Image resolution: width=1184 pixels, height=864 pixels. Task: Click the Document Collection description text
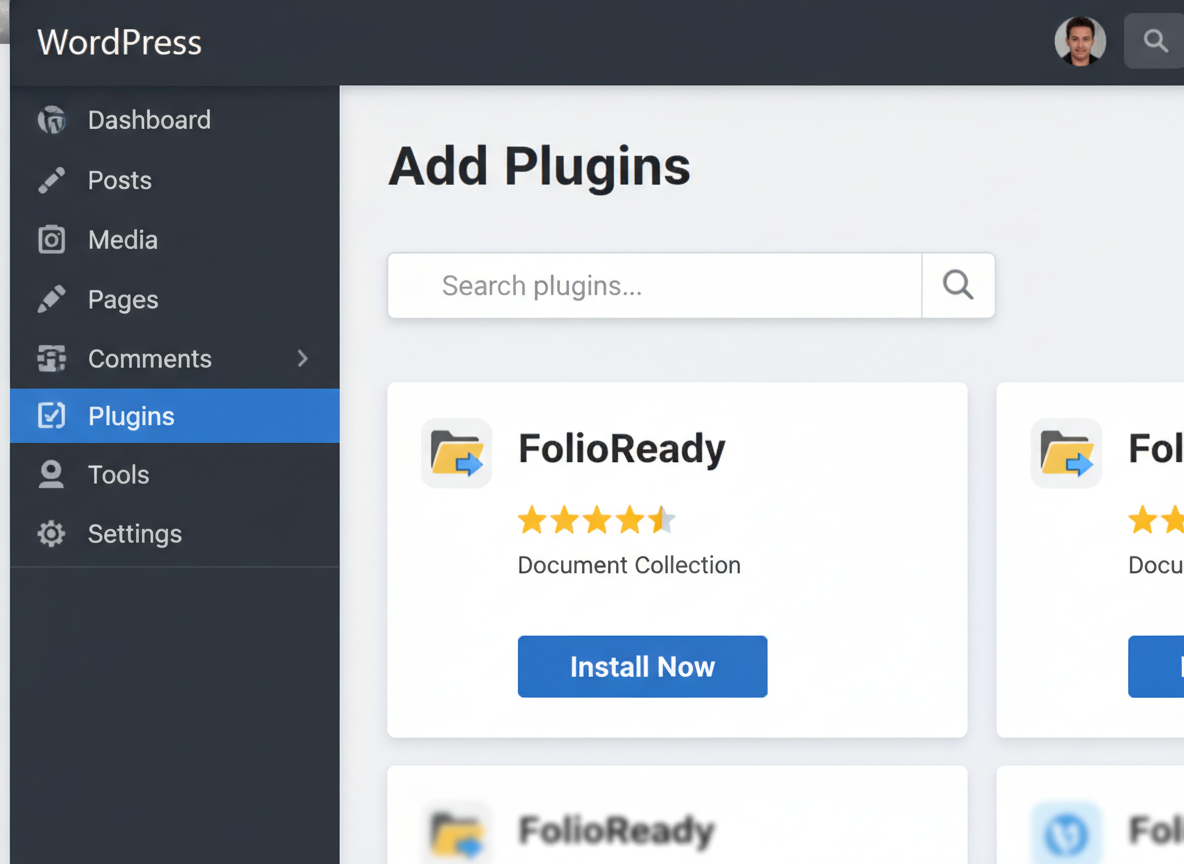click(x=629, y=565)
